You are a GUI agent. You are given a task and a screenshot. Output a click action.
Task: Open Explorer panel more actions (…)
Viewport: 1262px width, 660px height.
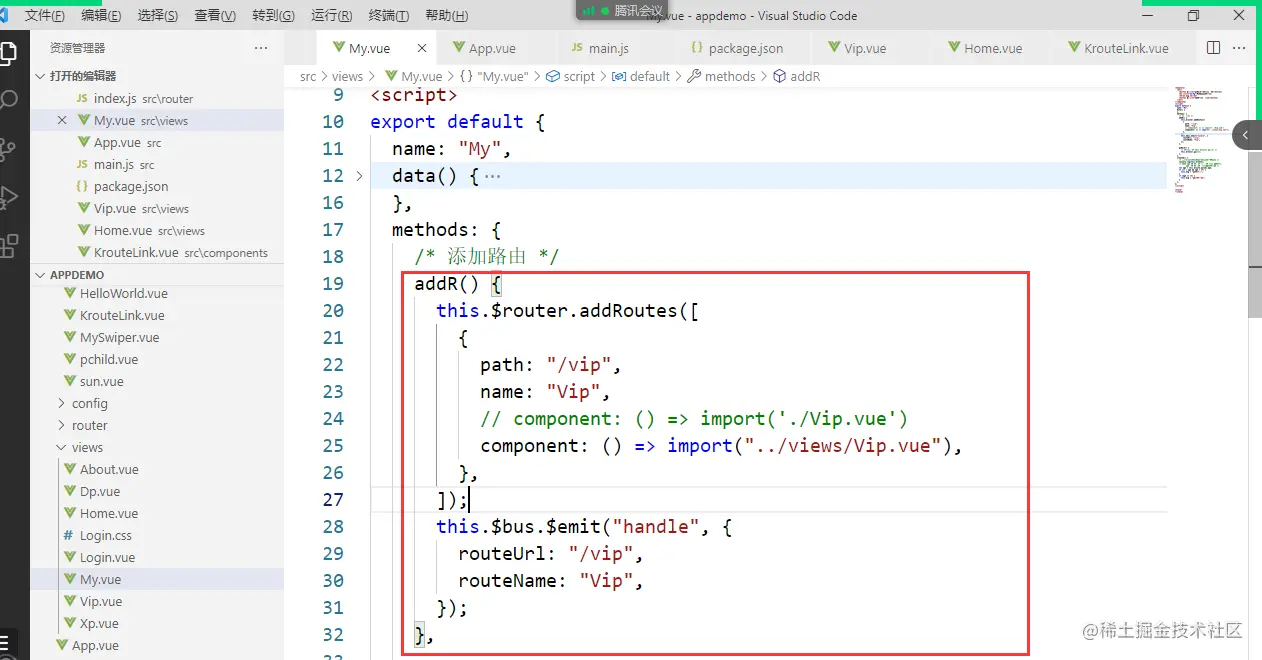pos(261,48)
